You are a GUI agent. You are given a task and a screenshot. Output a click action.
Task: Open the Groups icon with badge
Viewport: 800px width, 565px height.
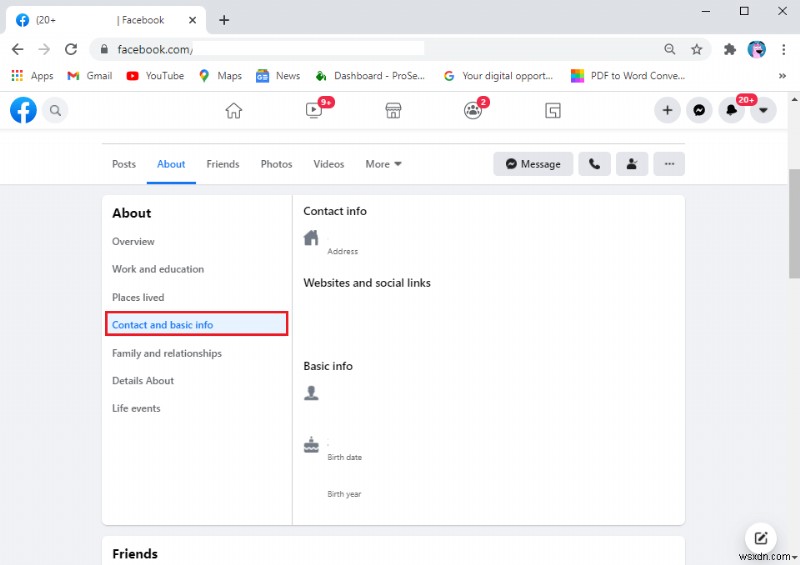[x=473, y=110]
